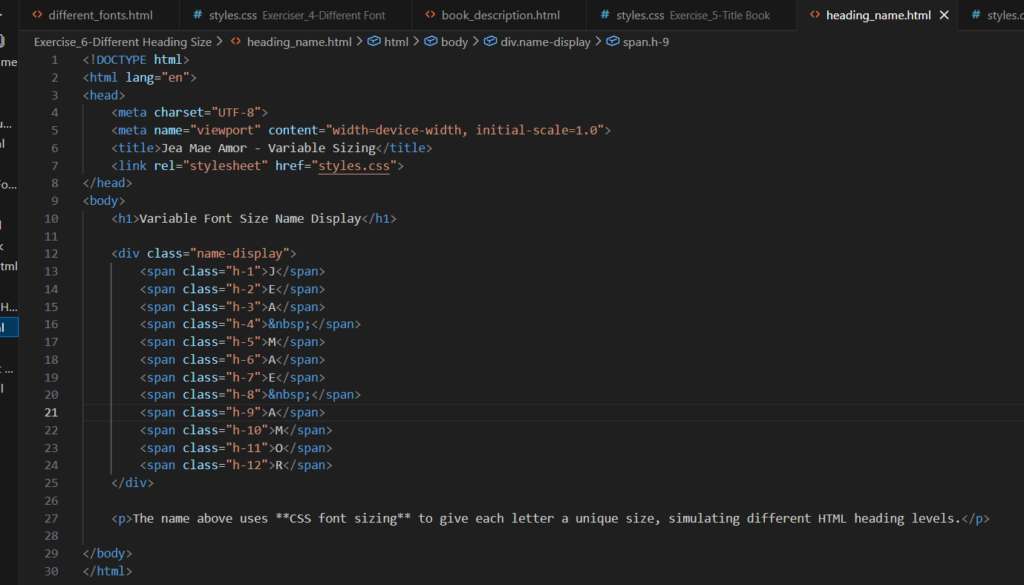1024x585 pixels.
Task: Follow the styles.css link in the href attribute
Action: coord(353,166)
